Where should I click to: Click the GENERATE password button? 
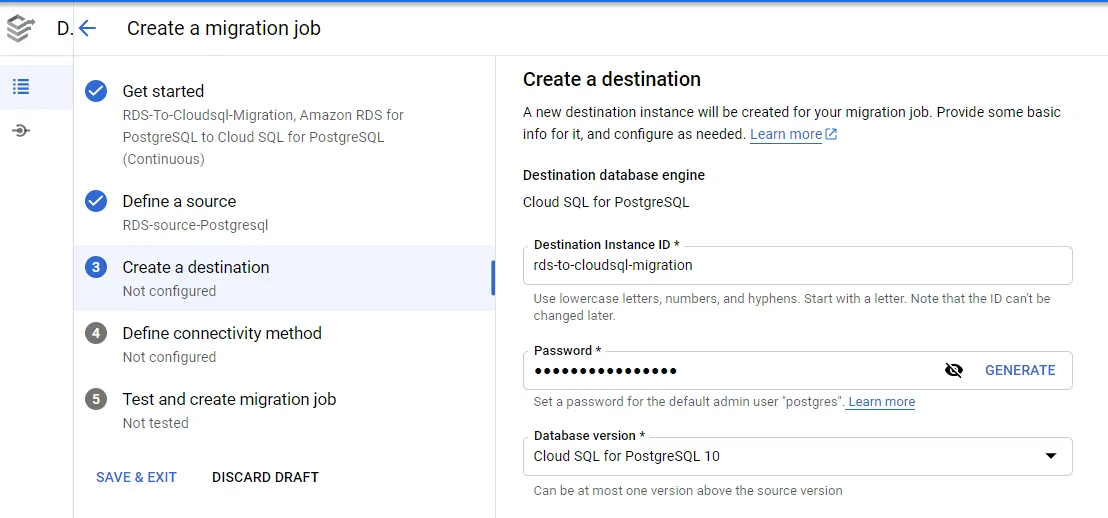[1020, 370]
